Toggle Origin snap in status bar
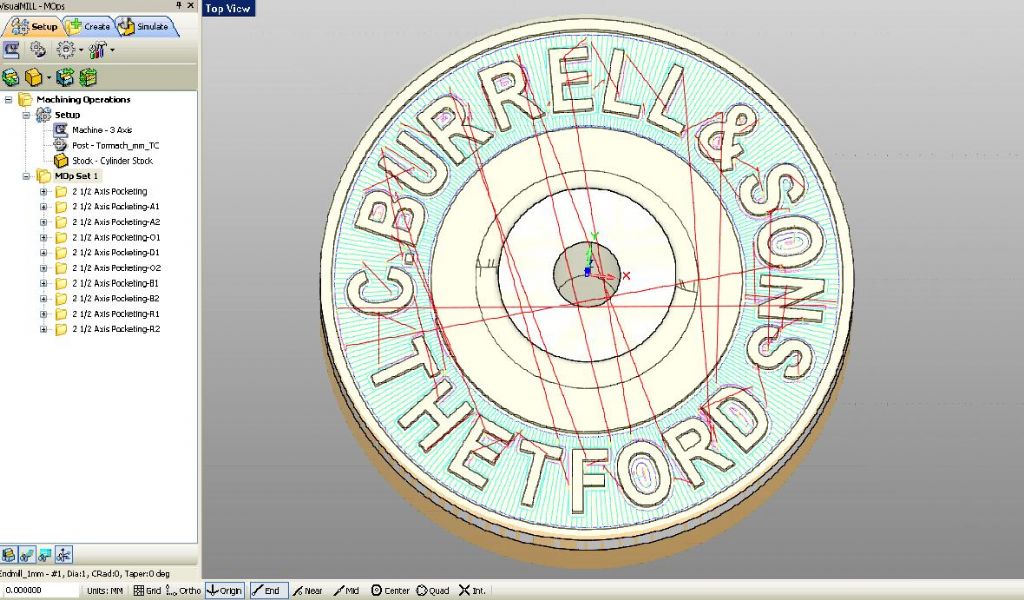The image size is (1024, 600). (x=225, y=590)
